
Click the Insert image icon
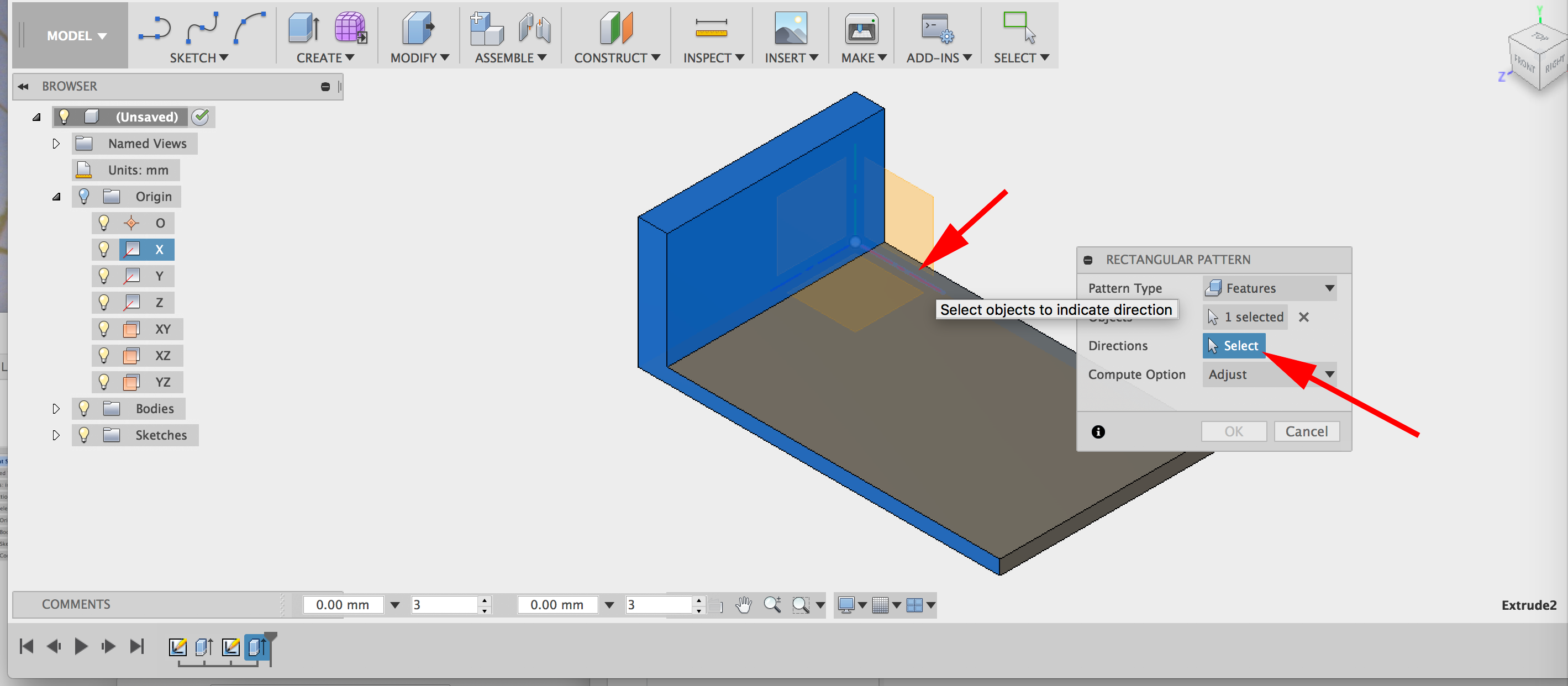[791, 28]
